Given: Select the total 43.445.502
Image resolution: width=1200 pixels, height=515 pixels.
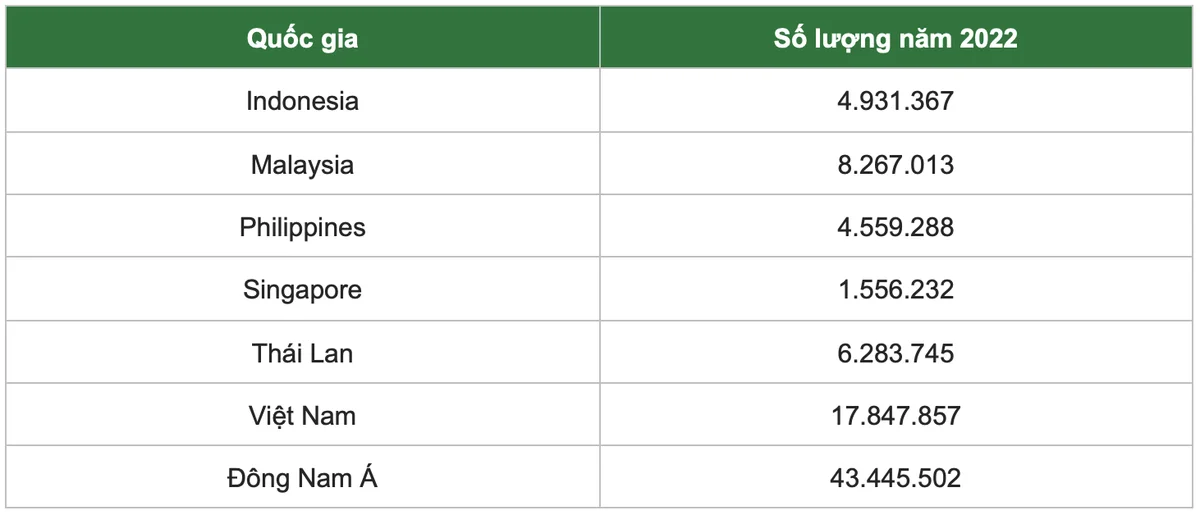Looking at the screenshot, I should (x=896, y=478).
